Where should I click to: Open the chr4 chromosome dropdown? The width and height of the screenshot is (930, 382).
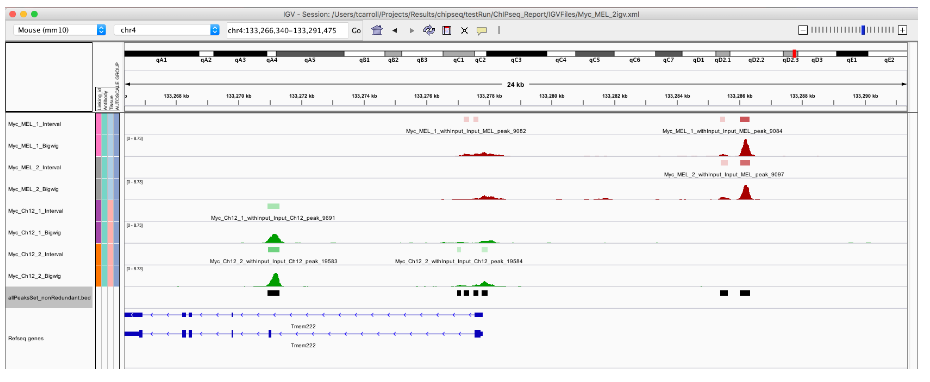pyautogui.click(x=167, y=30)
